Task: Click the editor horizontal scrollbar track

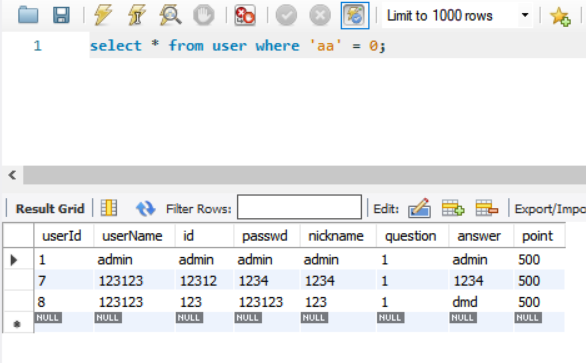Action: click(x=305, y=175)
